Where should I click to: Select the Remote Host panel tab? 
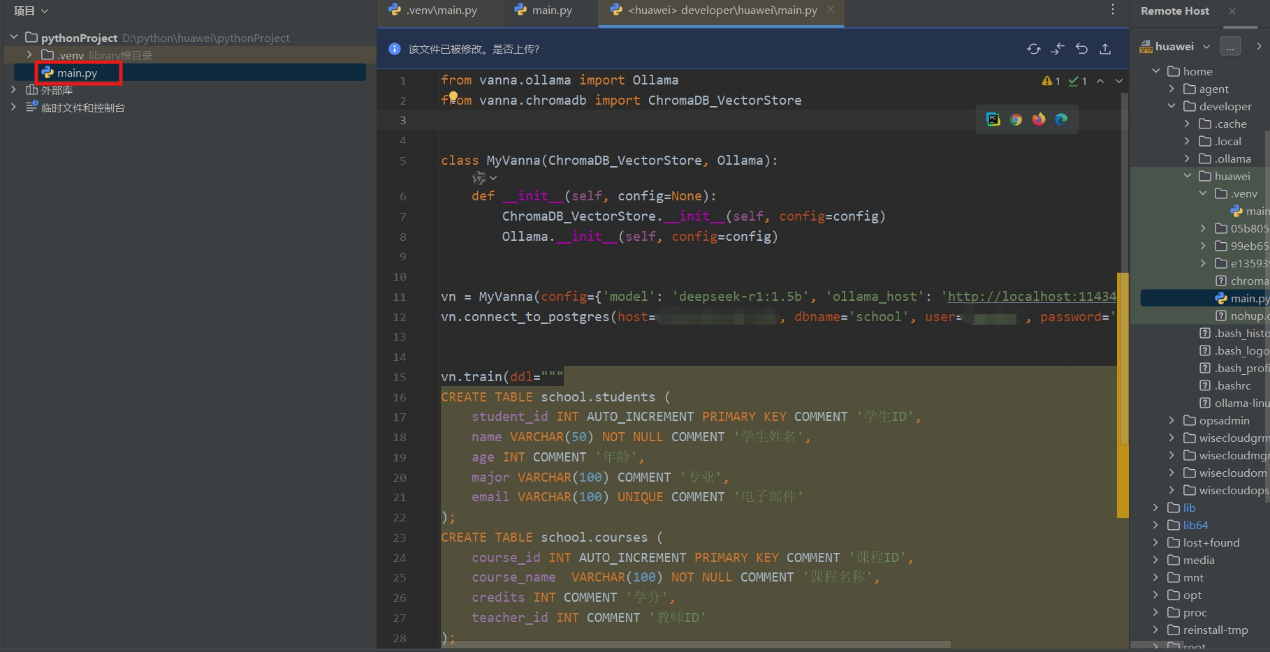1175,11
